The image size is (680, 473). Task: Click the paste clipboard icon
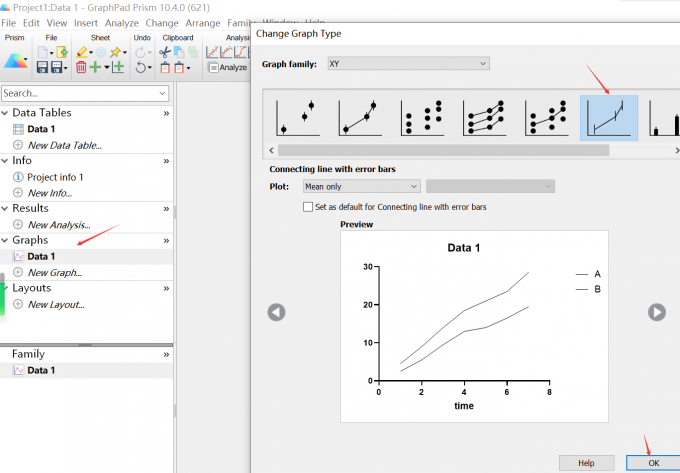[x=165, y=68]
